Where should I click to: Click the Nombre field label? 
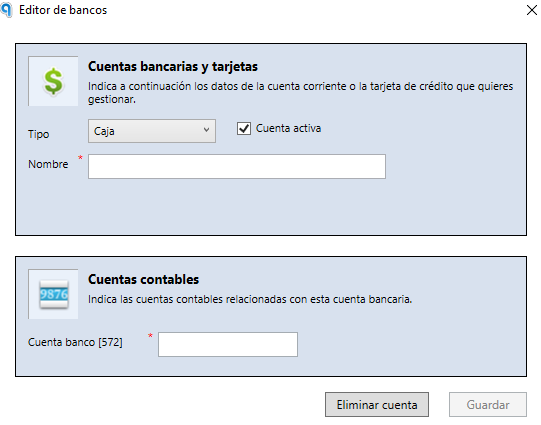[48, 164]
